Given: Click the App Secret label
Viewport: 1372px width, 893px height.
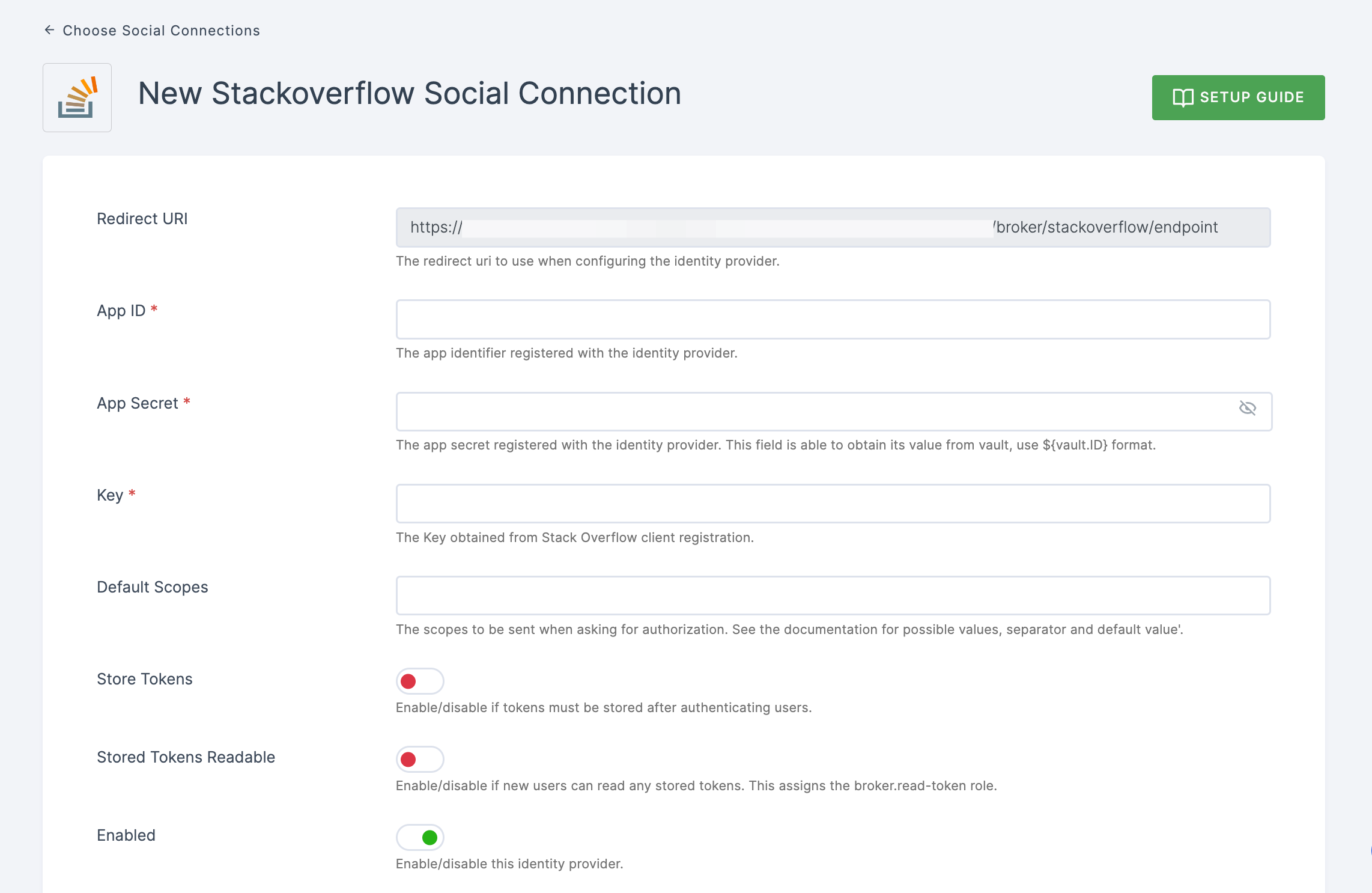Looking at the screenshot, I should pos(138,403).
